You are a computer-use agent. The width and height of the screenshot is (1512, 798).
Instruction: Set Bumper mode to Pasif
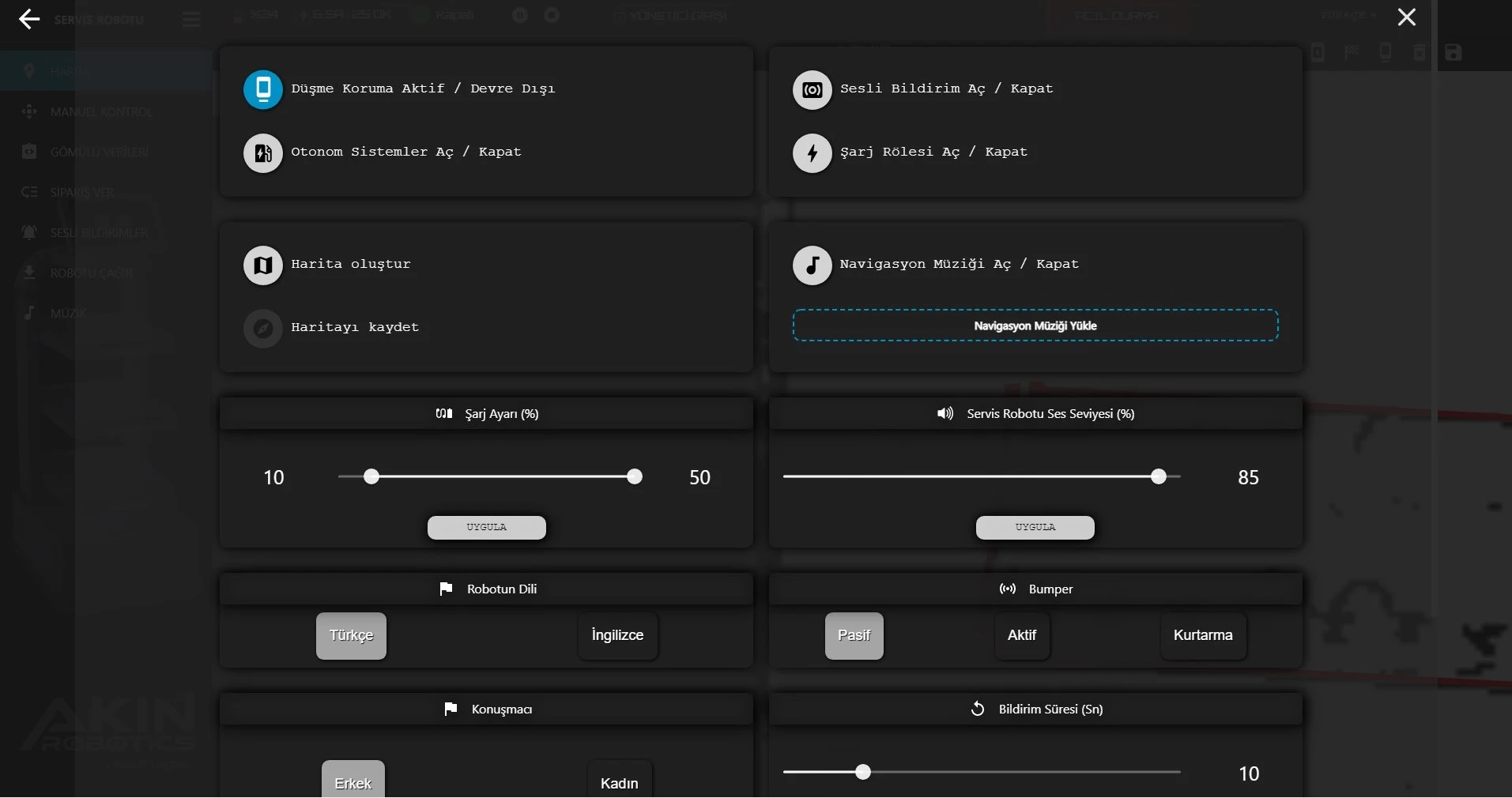click(x=854, y=635)
